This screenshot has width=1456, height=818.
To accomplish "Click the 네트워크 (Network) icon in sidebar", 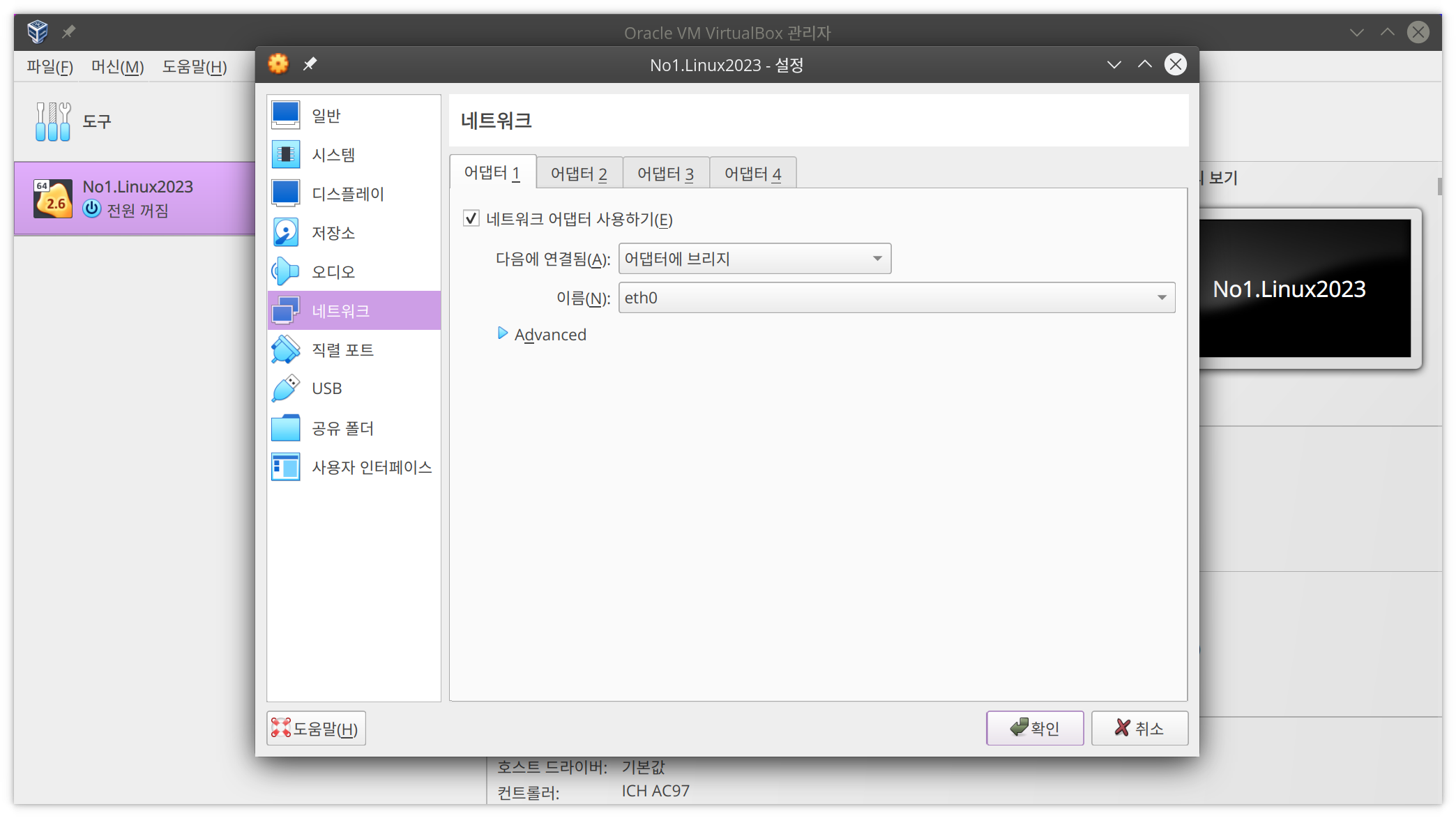I will click(285, 310).
